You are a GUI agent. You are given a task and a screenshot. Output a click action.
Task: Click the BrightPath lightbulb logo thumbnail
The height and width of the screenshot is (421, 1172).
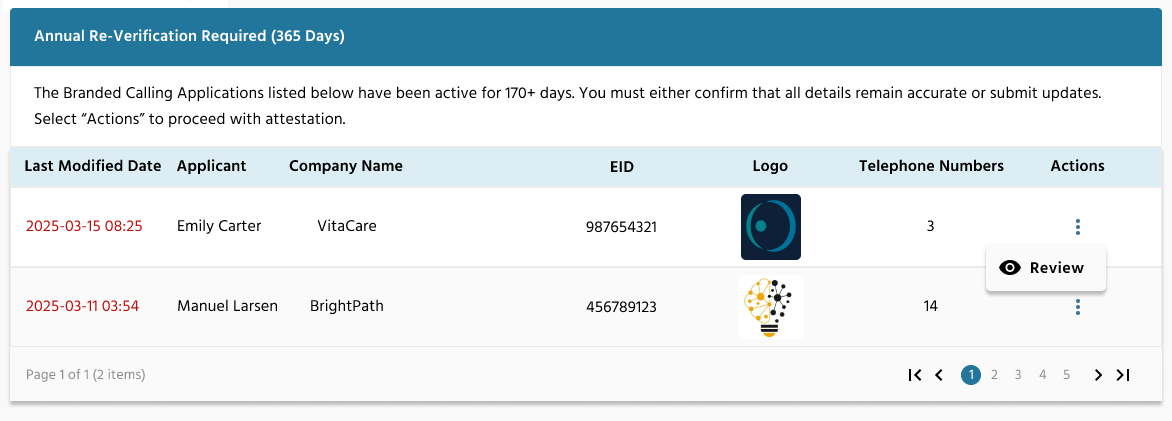771,307
